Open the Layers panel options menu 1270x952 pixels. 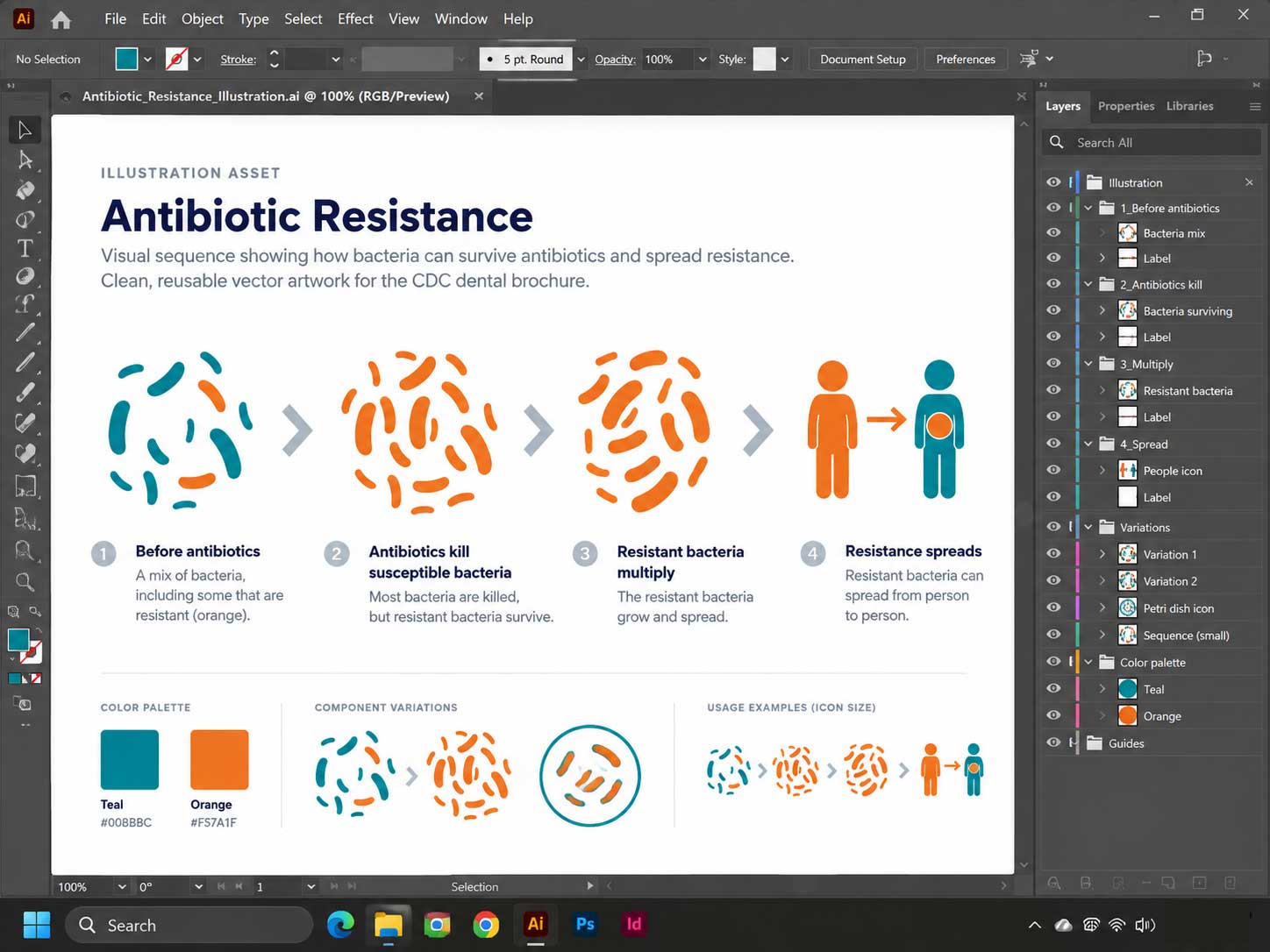[x=1255, y=106]
